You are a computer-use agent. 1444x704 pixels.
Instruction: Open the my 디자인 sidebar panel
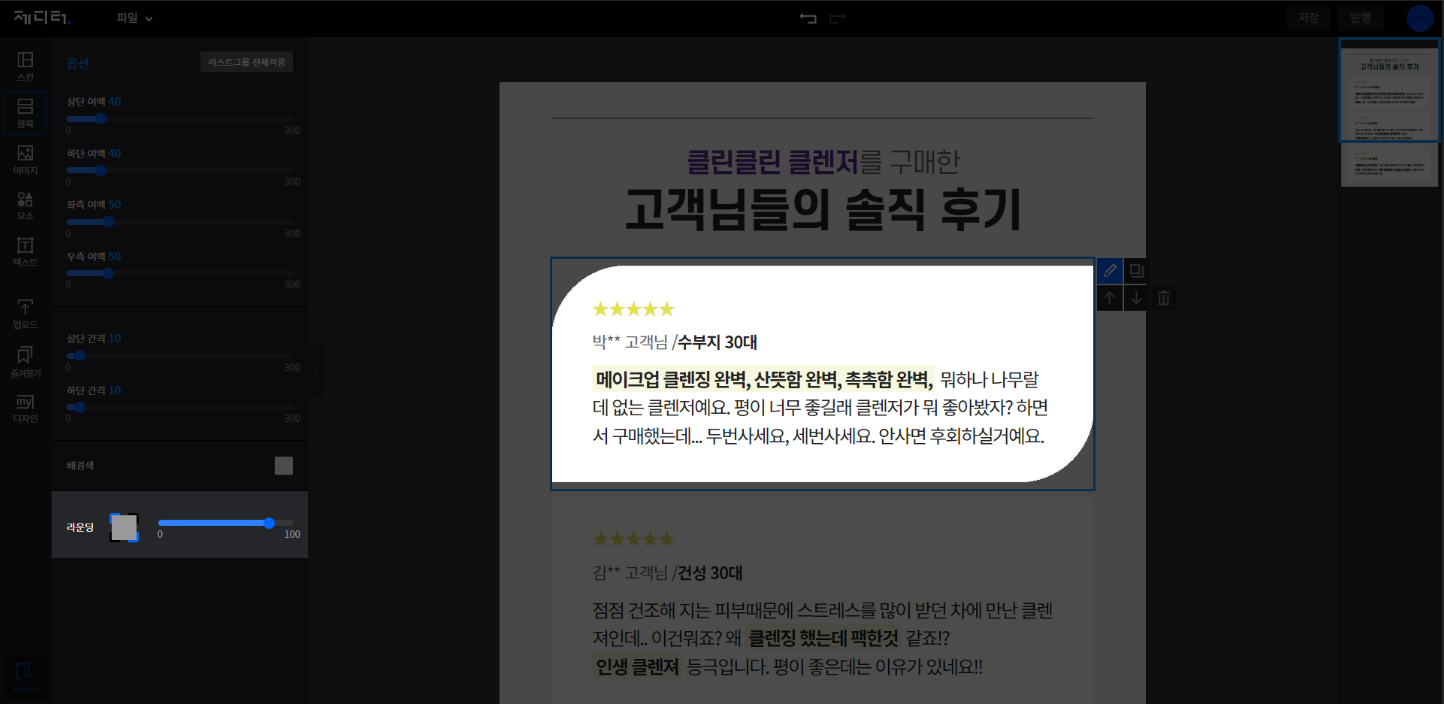25,408
